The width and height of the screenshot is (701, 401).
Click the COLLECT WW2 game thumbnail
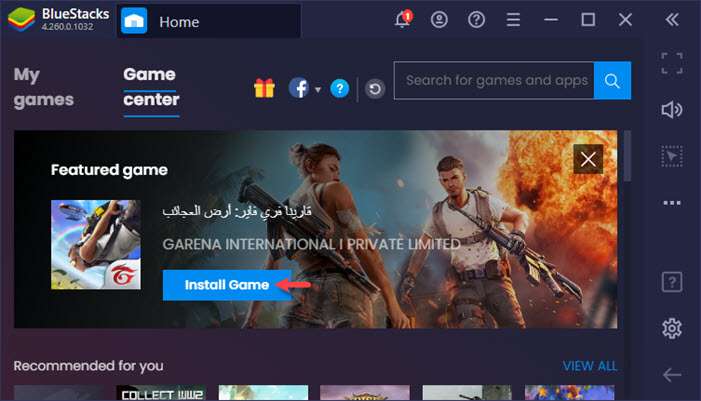pos(161,393)
